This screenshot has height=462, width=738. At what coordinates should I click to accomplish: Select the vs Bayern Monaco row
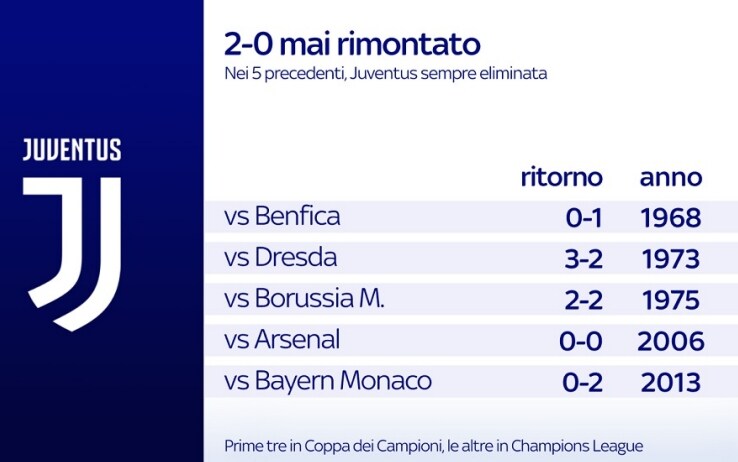point(471,381)
